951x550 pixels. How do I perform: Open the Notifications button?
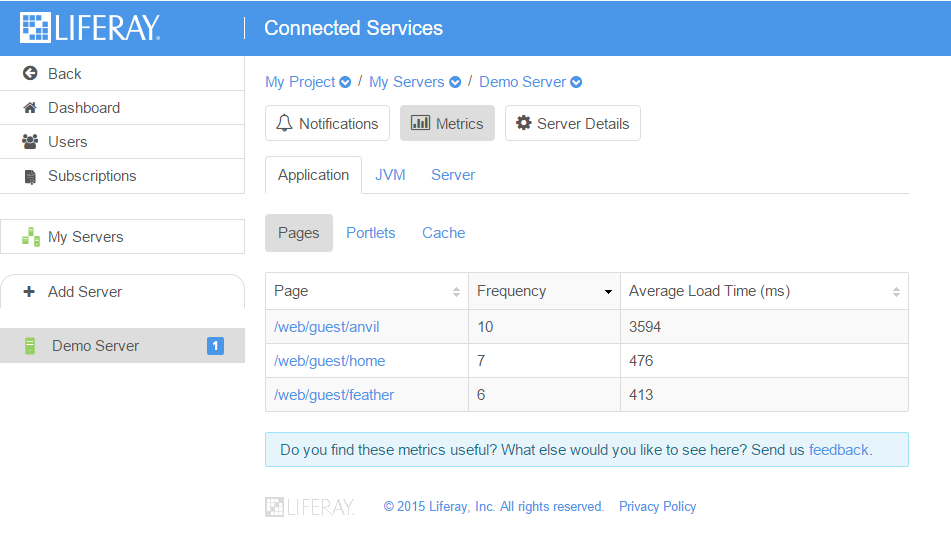pos(328,123)
